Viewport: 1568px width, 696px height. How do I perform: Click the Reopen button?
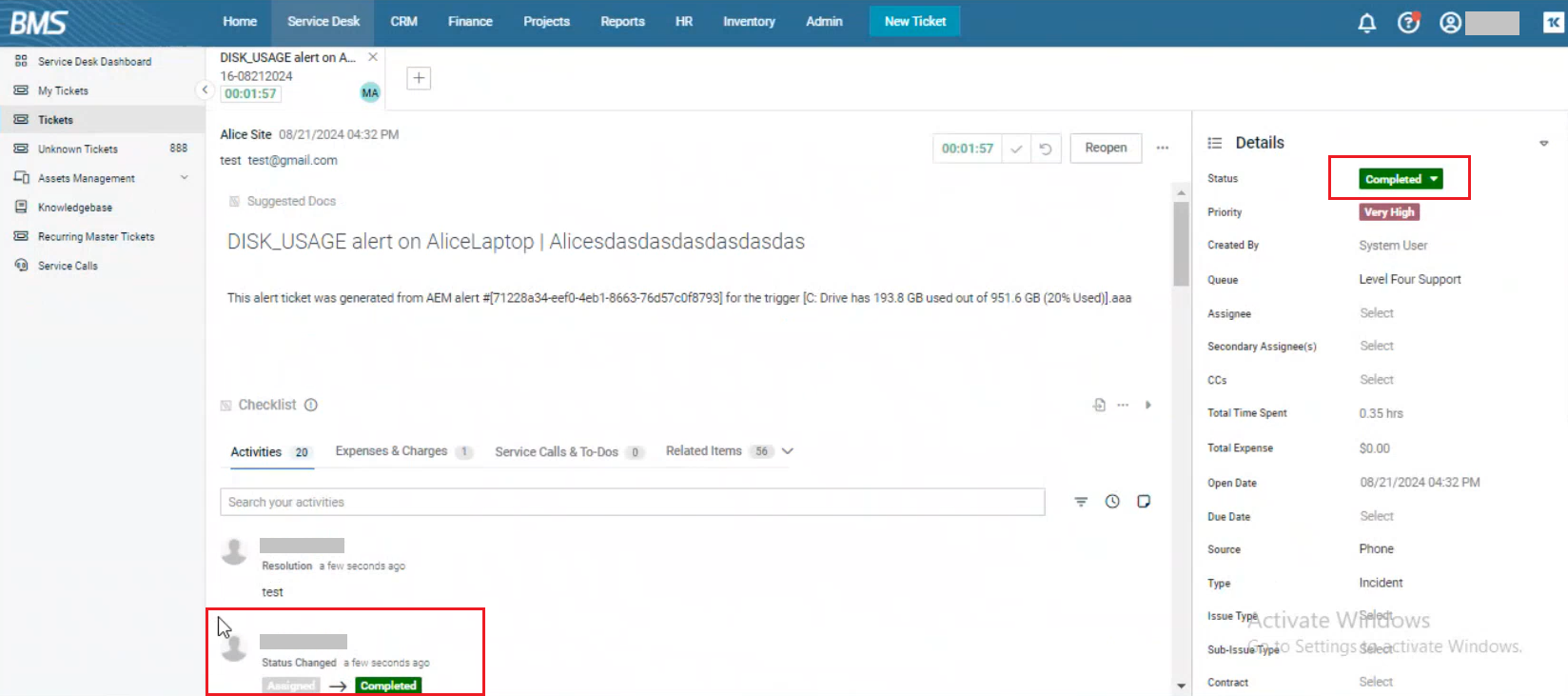coord(1106,148)
